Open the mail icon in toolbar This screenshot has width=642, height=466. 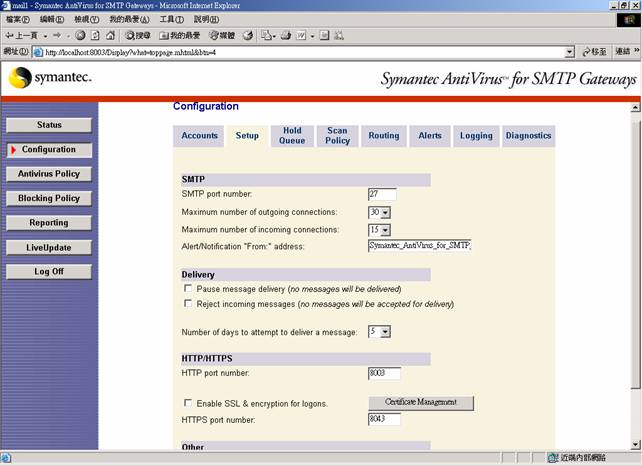pos(266,36)
